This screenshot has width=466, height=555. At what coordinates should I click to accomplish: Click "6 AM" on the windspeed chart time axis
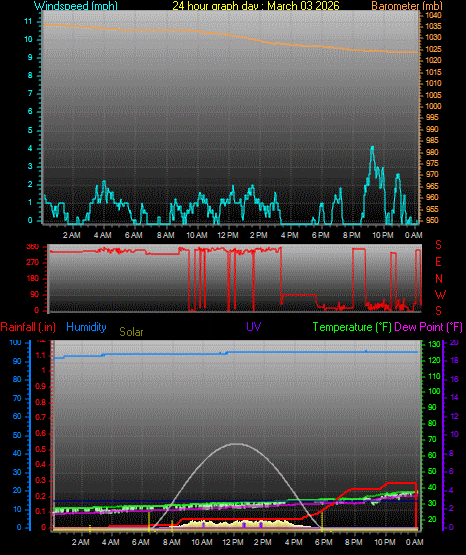[134, 235]
